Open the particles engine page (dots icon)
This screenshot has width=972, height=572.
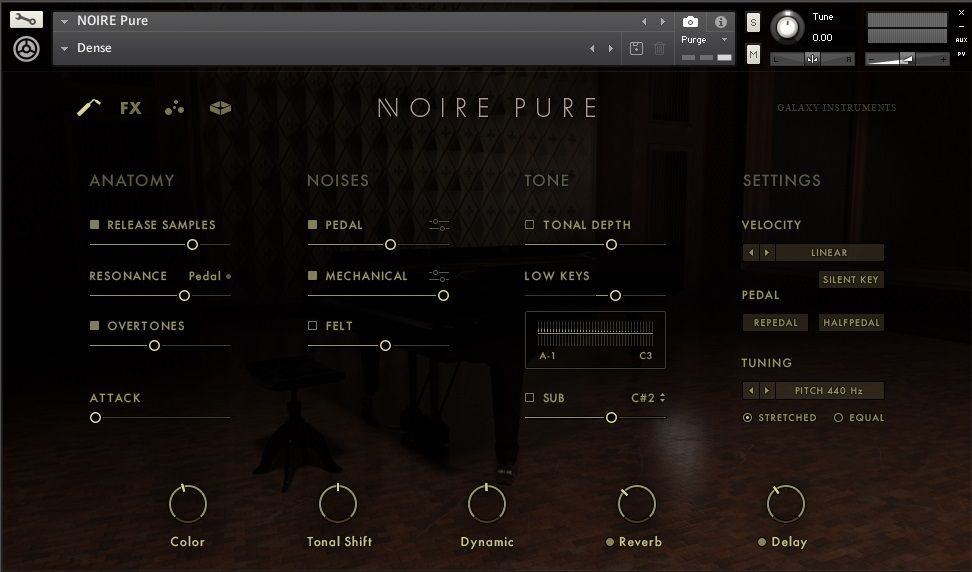(175, 108)
